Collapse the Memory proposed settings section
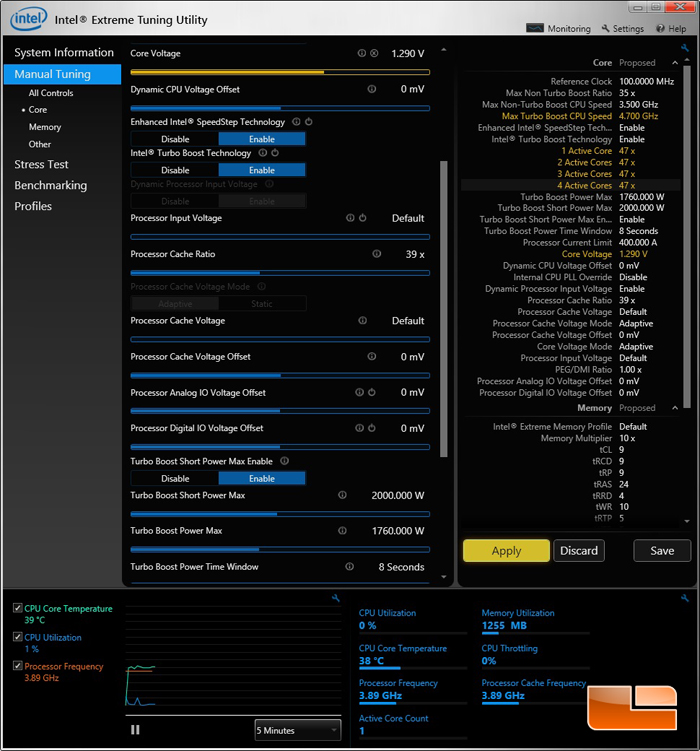Screen dimensions: 700x751 click(674, 408)
